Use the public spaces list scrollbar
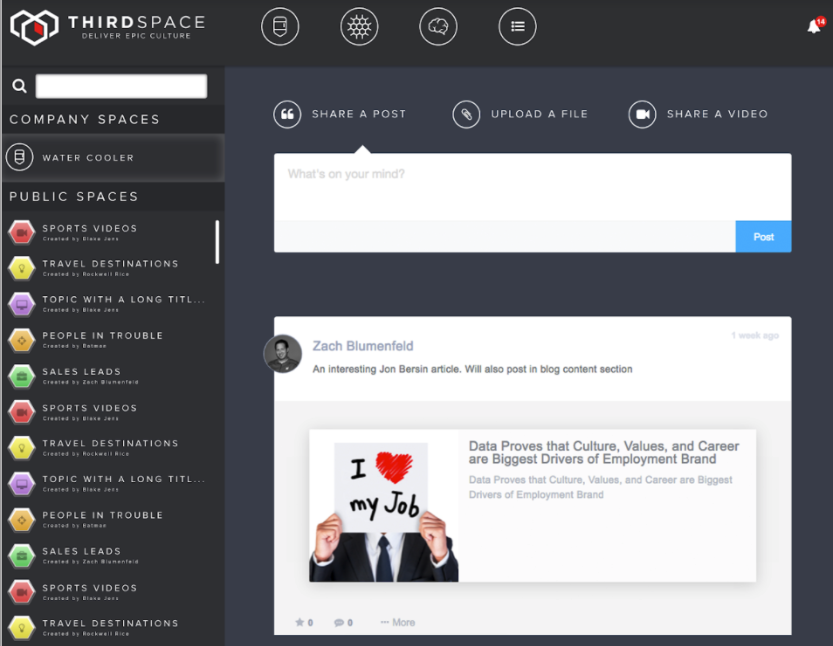The image size is (833, 646). point(217,242)
